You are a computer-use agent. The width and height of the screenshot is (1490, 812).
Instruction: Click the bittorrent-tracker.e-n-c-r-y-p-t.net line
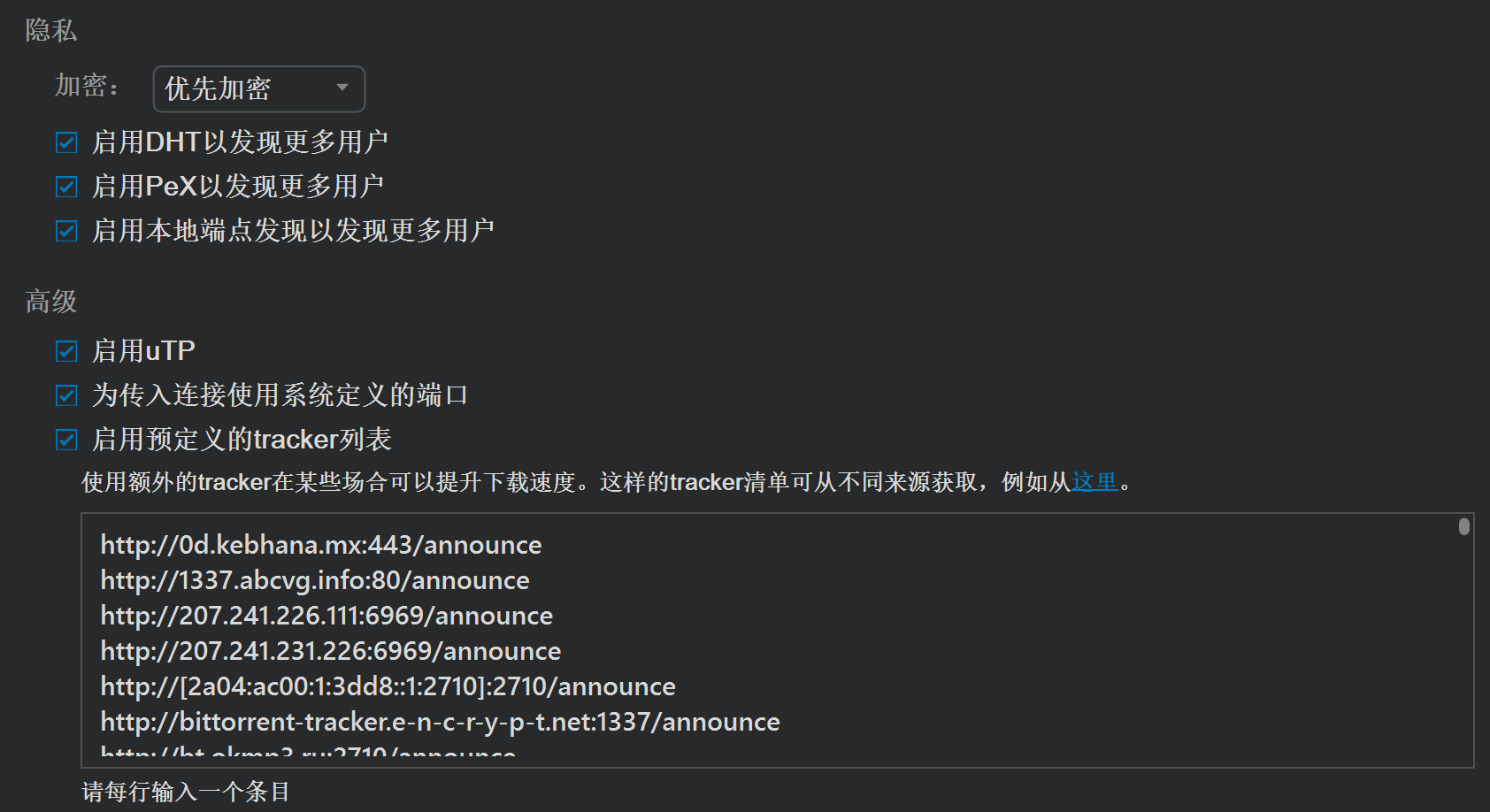point(439,721)
